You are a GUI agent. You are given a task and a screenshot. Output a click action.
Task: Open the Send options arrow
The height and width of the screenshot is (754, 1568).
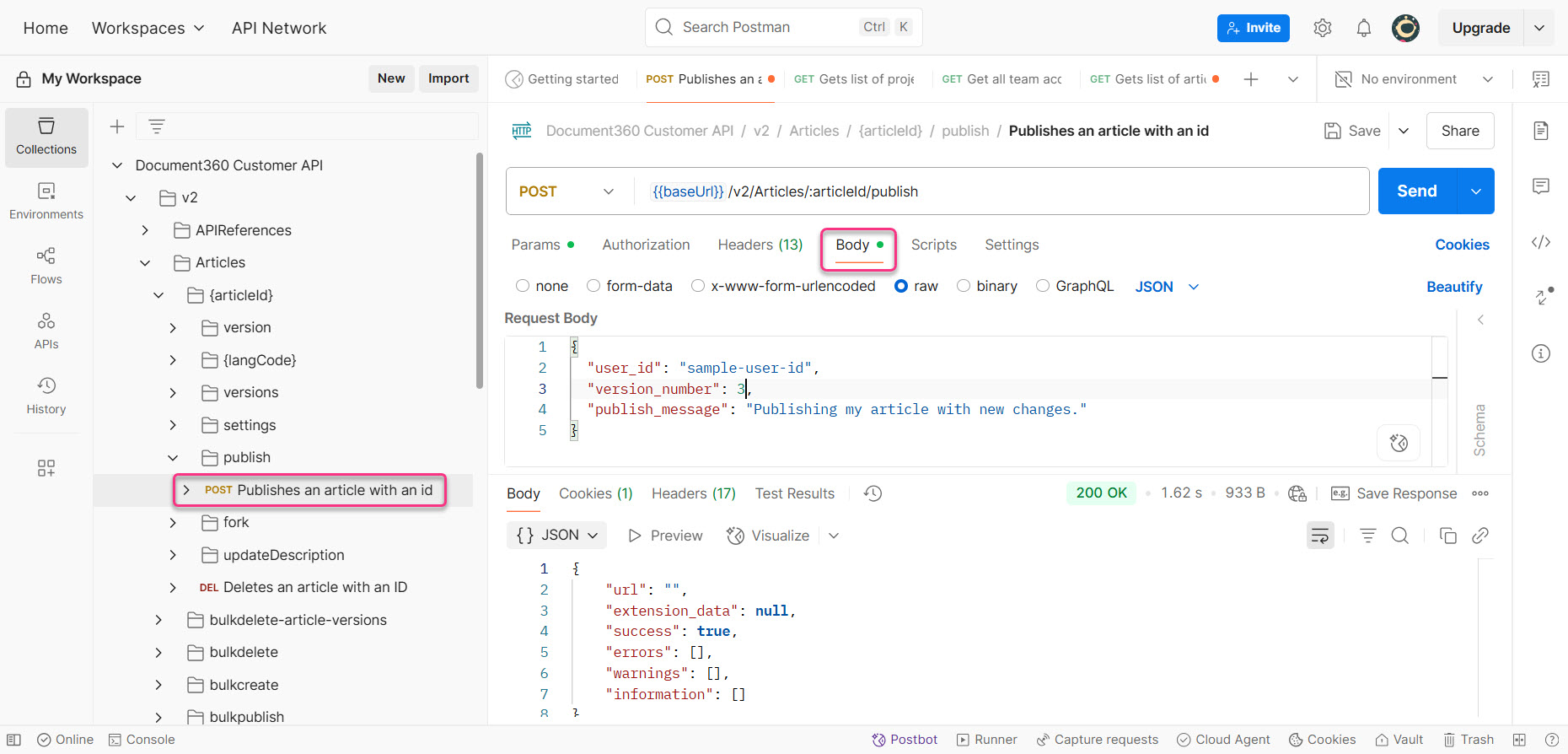[x=1476, y=191]
